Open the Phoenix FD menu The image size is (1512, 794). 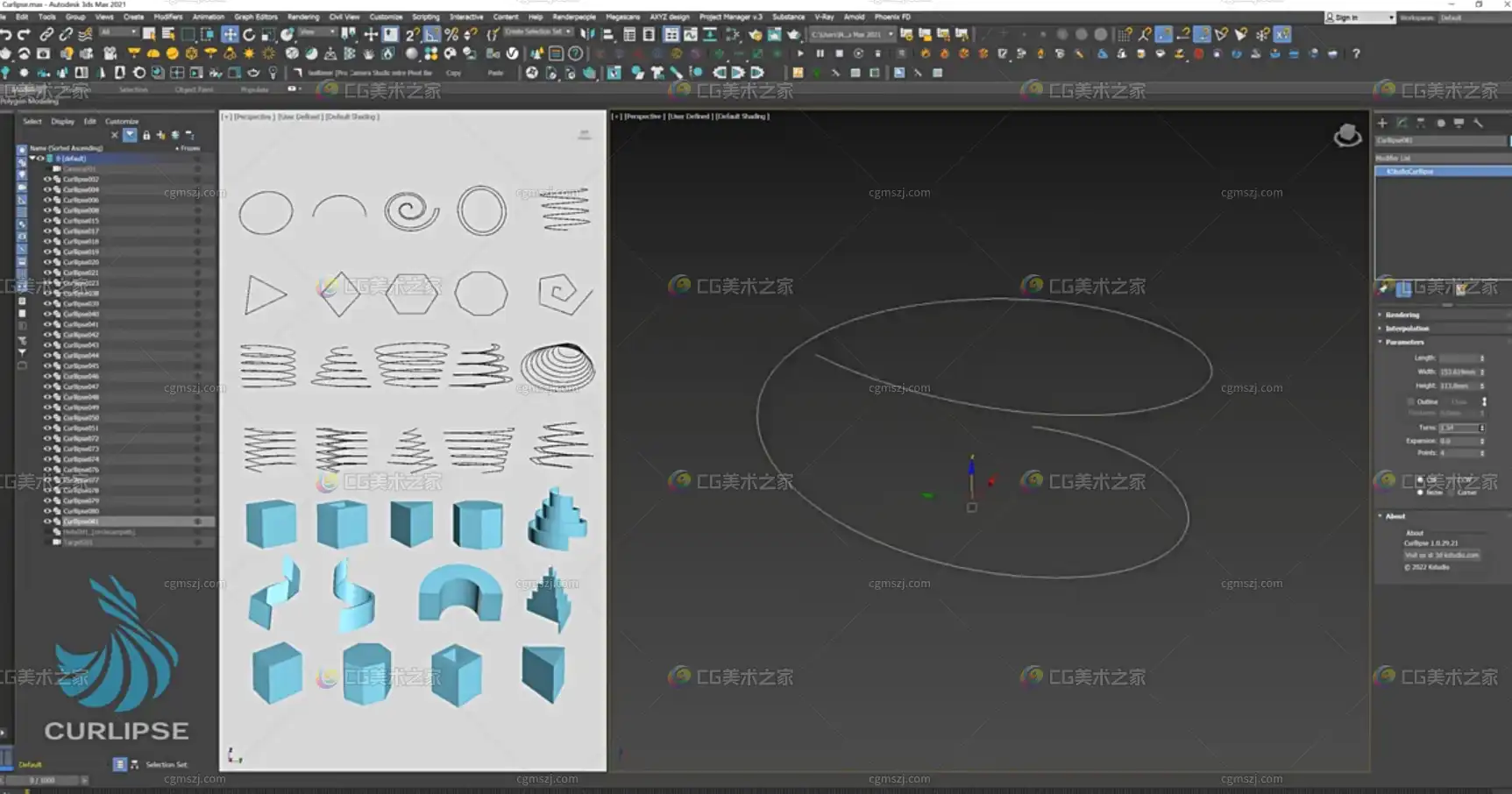tap(892, 17)
